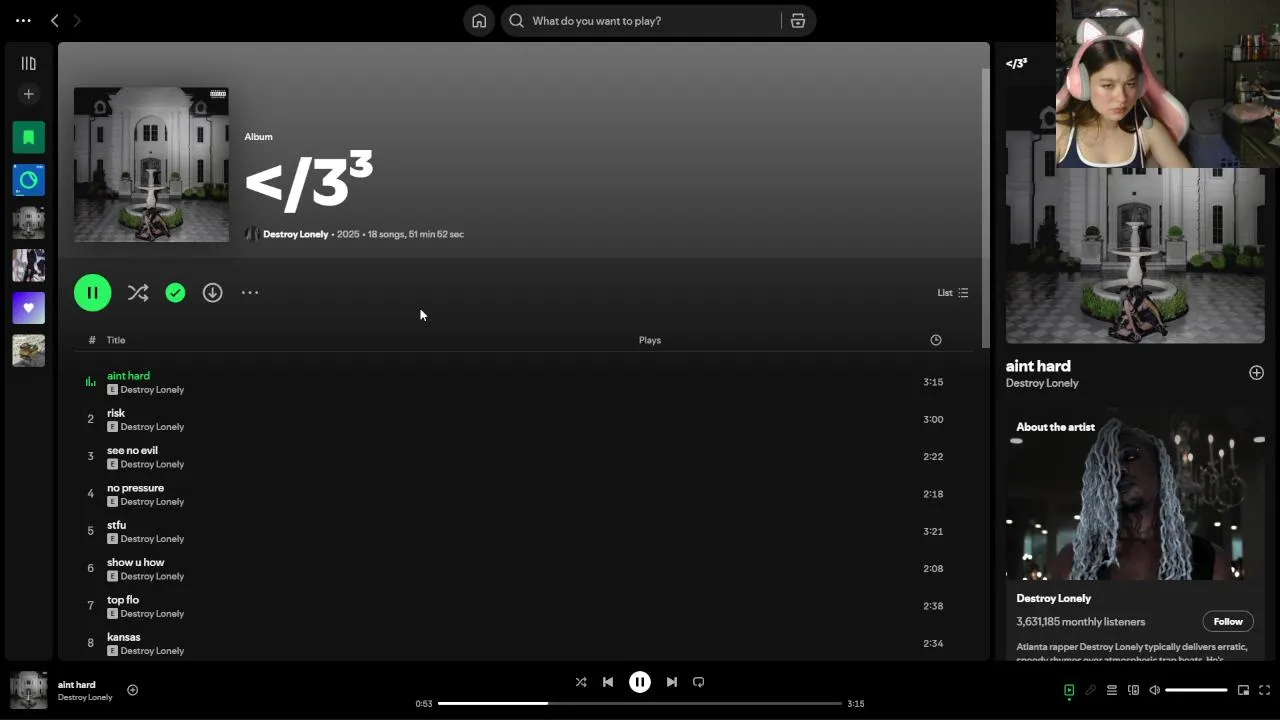The width and height of the screenshot is (1280, 720).
Task: Open Your Library panel icon
Action: (28, 63)
